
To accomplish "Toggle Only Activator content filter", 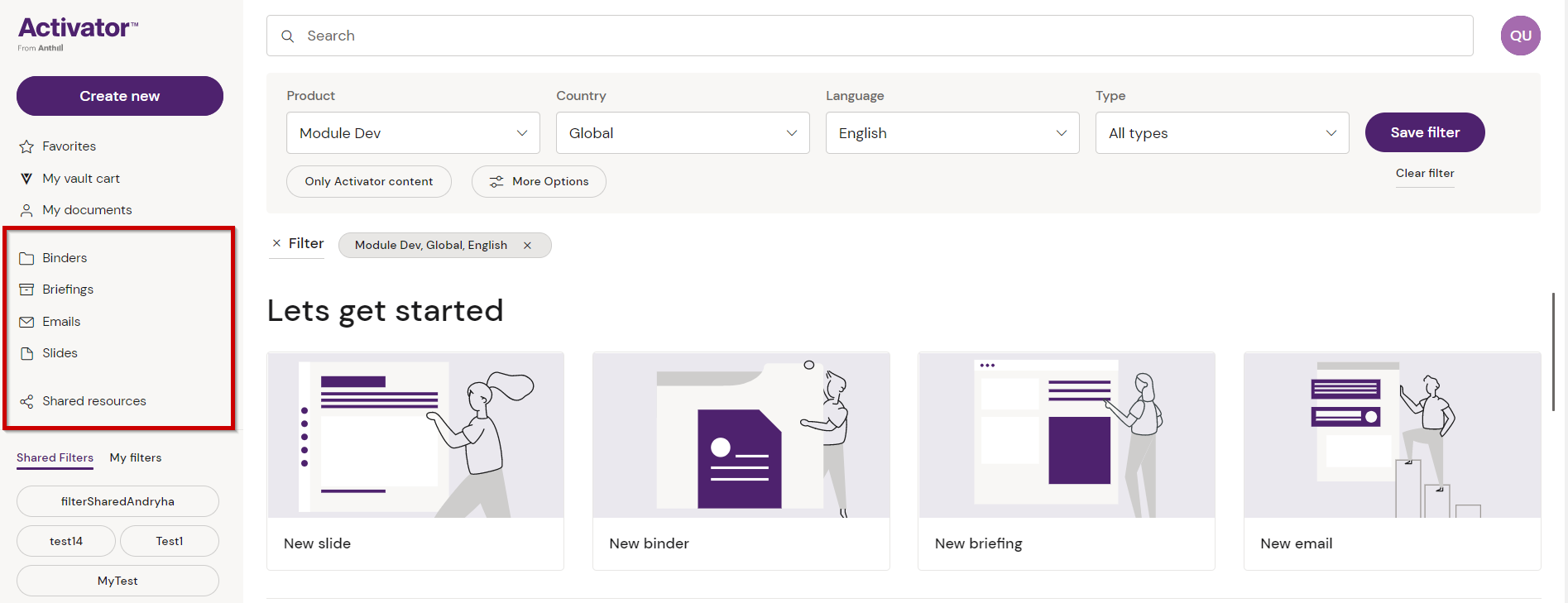I will coord(368,181).
